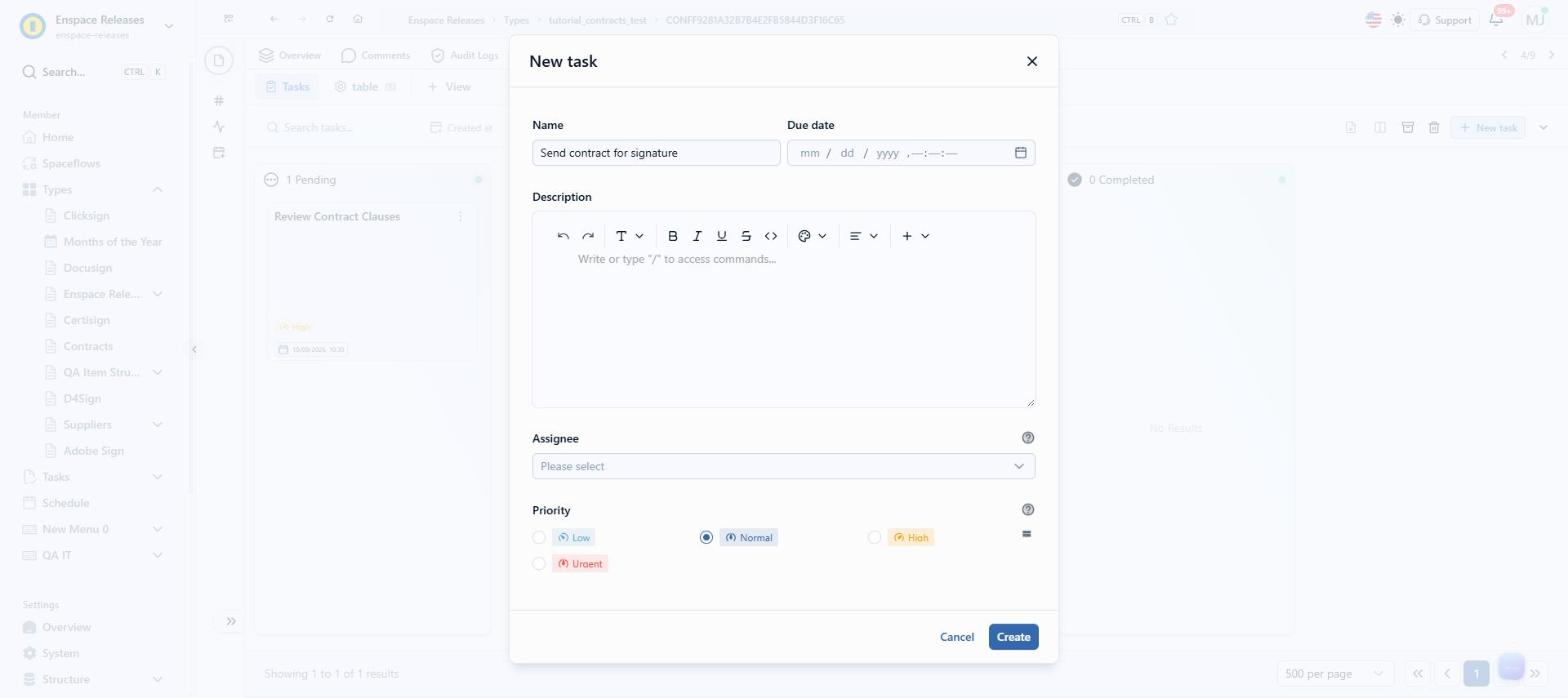Collapse the sidebar with the arrow handle
This screenshot has height=698, width=1568.
(194, 349)
